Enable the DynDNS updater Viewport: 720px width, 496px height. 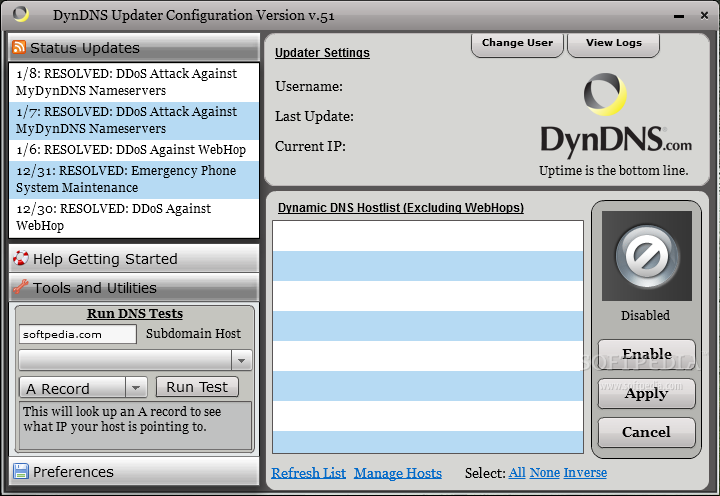(x=647, y=354)
